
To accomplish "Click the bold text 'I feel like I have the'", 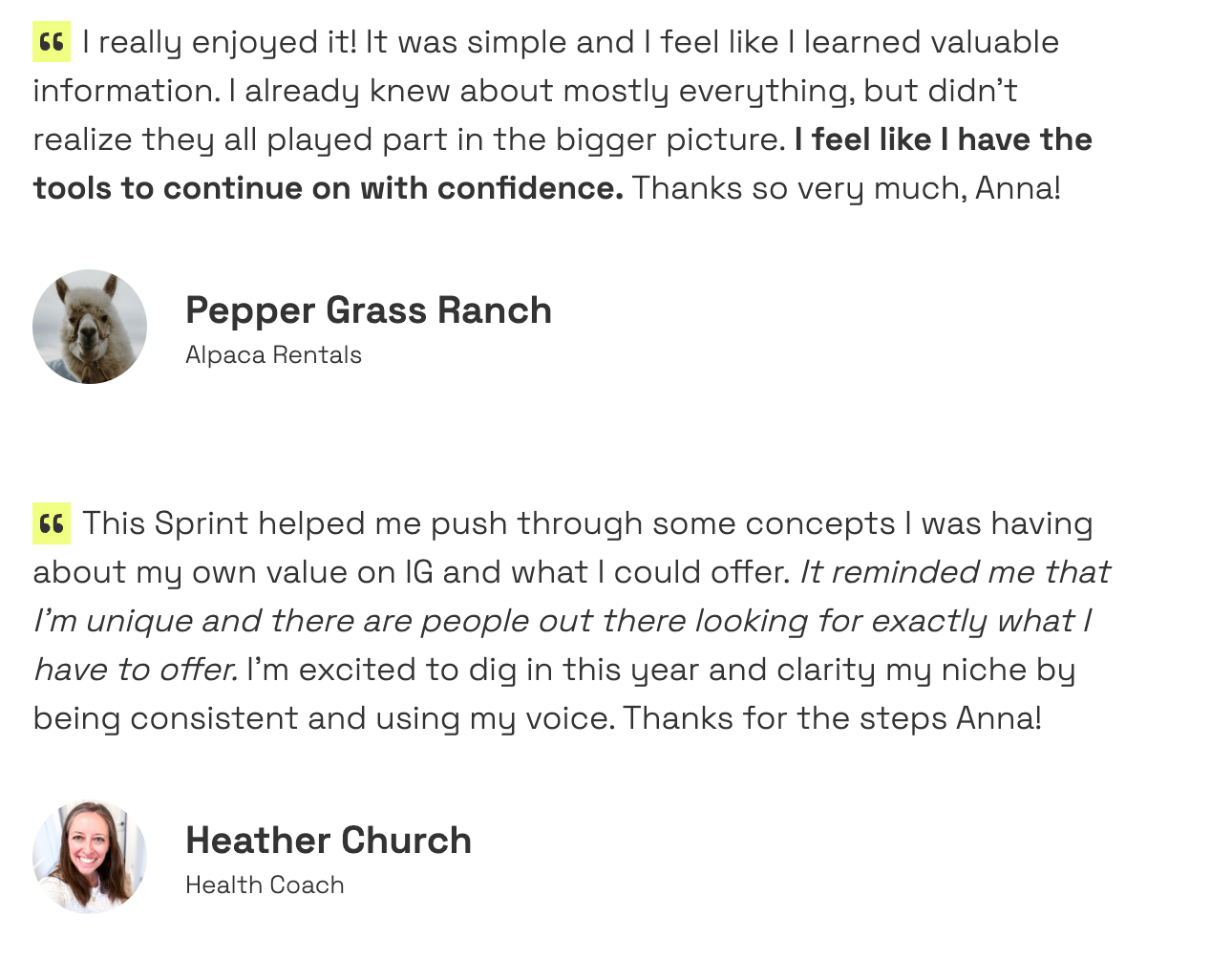I will 944,139.
